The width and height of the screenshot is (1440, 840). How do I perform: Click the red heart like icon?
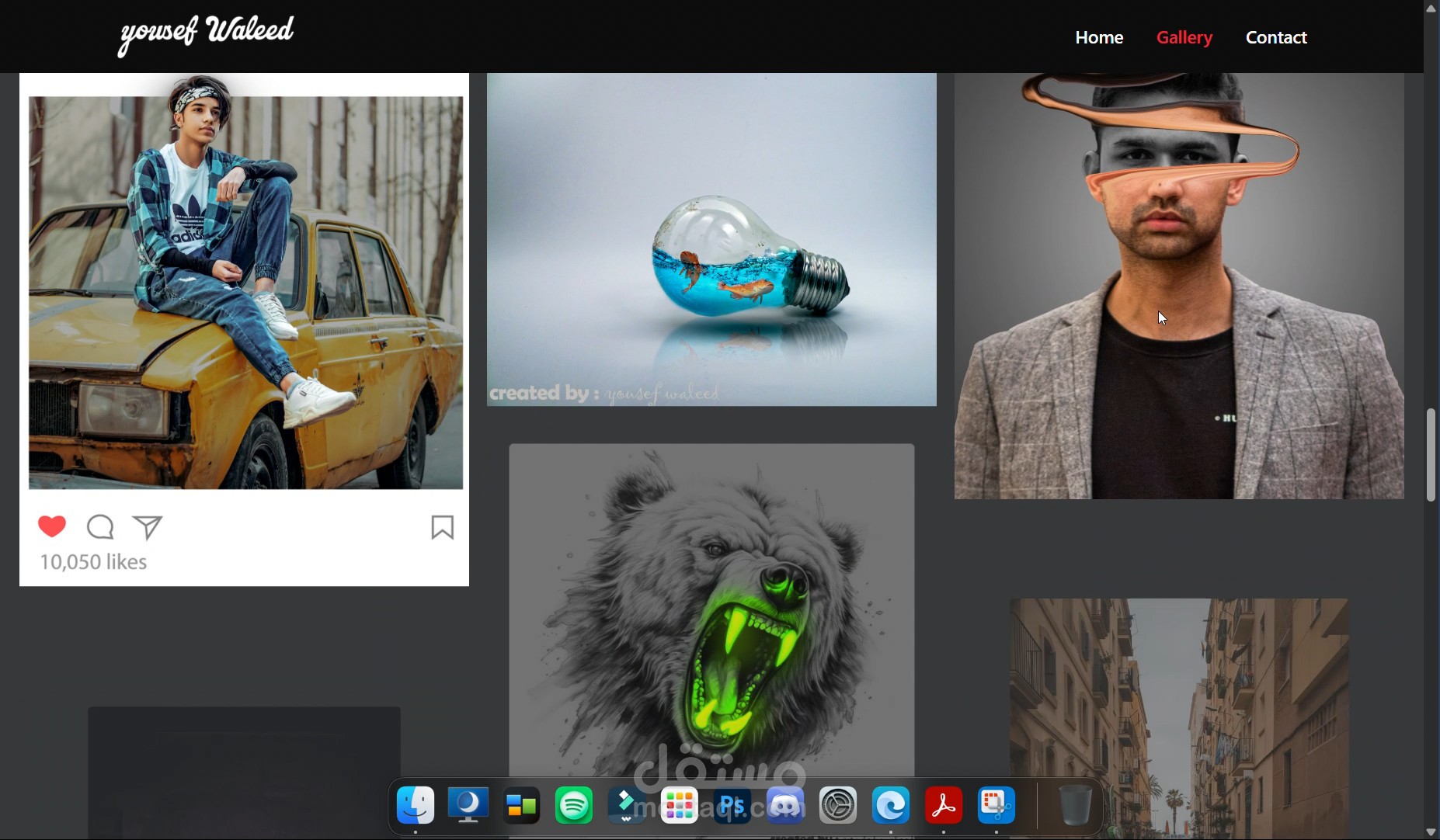(52, 526)
